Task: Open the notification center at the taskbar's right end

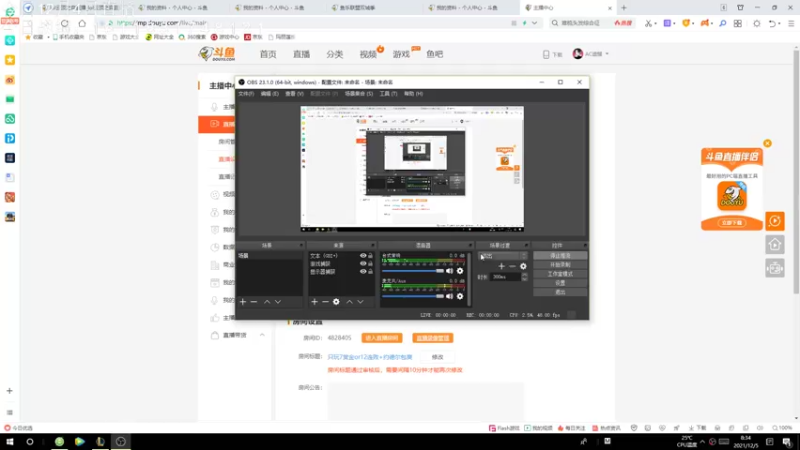Action: click(787, 442)
